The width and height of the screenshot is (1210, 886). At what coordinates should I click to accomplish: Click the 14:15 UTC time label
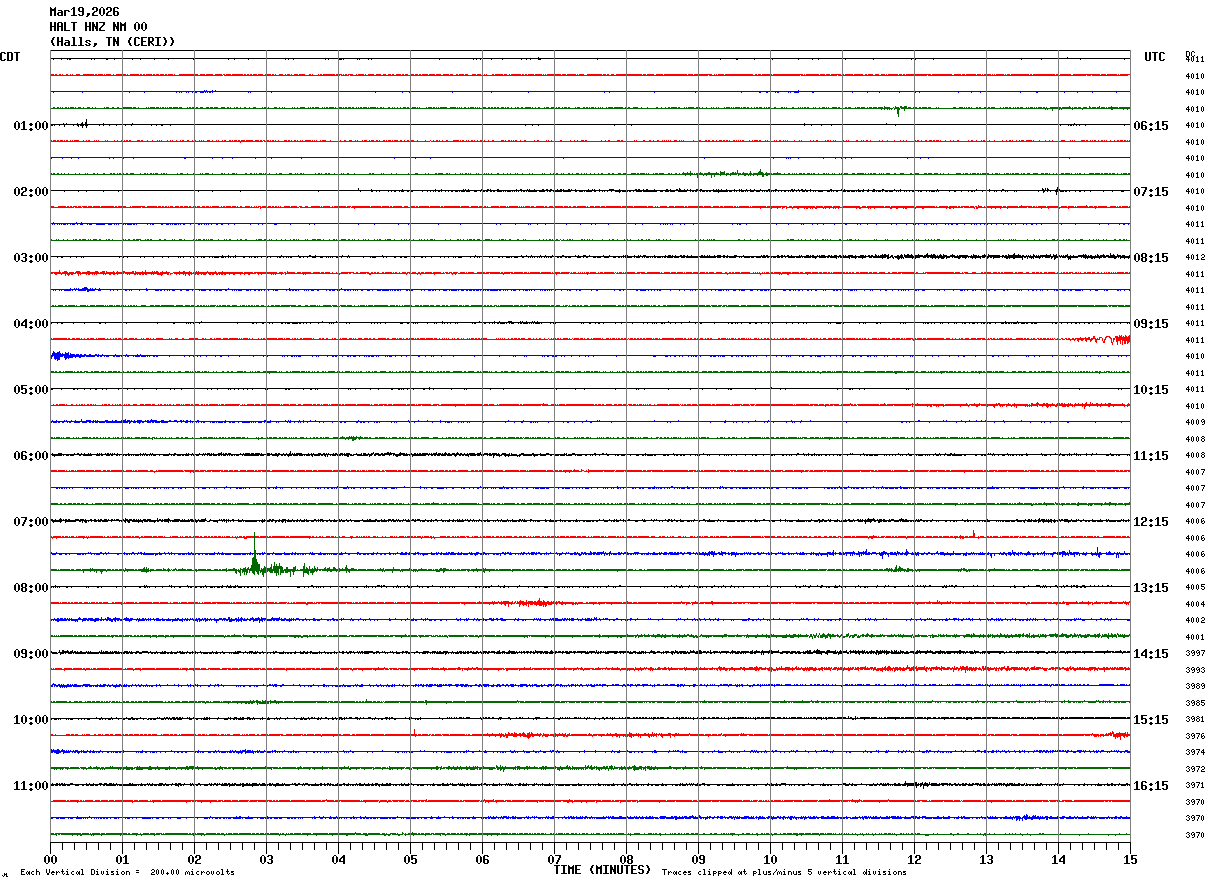pos(1151,654)
